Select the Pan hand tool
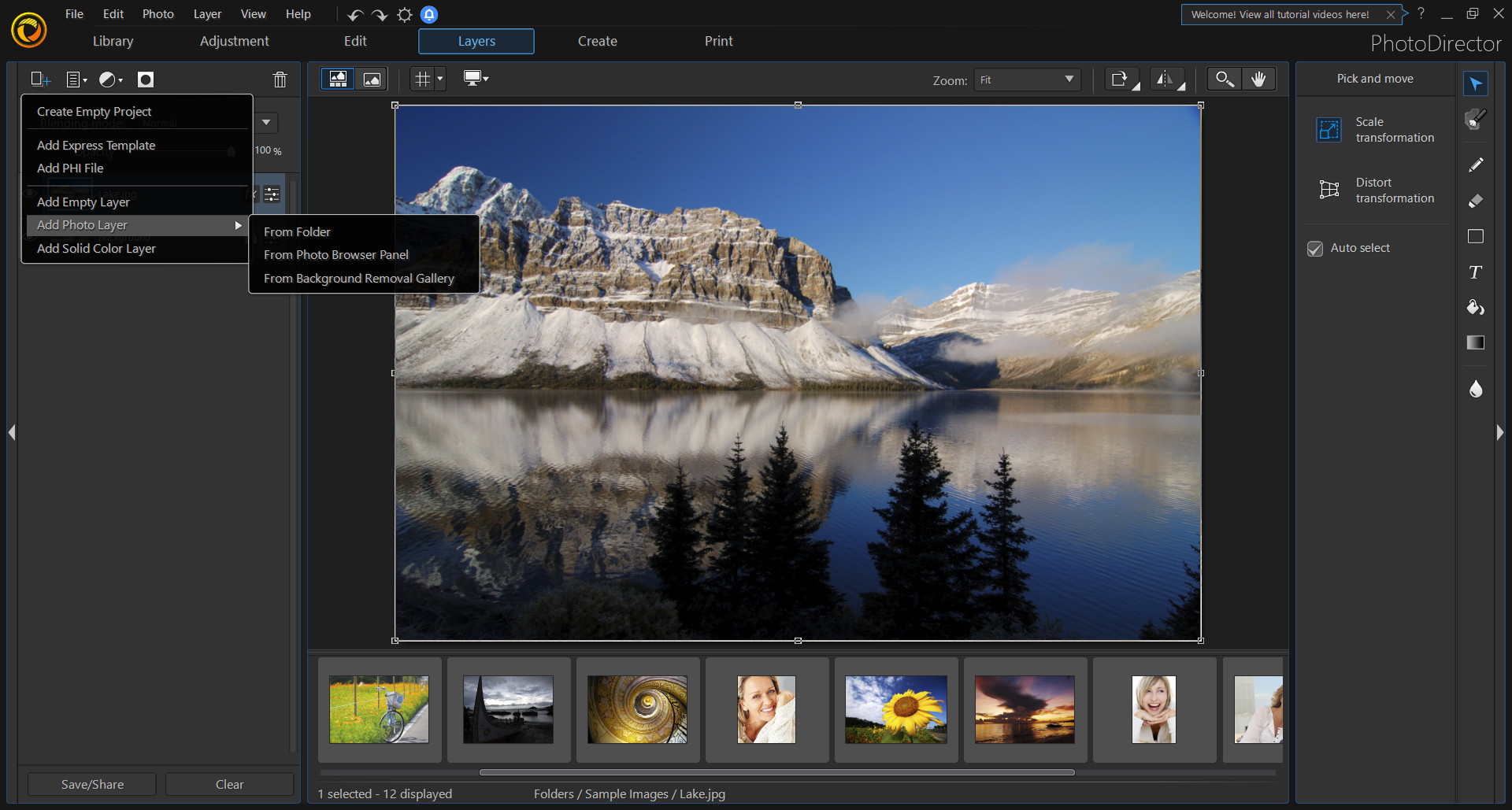Screen dimensions: 1512x810 pos(1260,79)
